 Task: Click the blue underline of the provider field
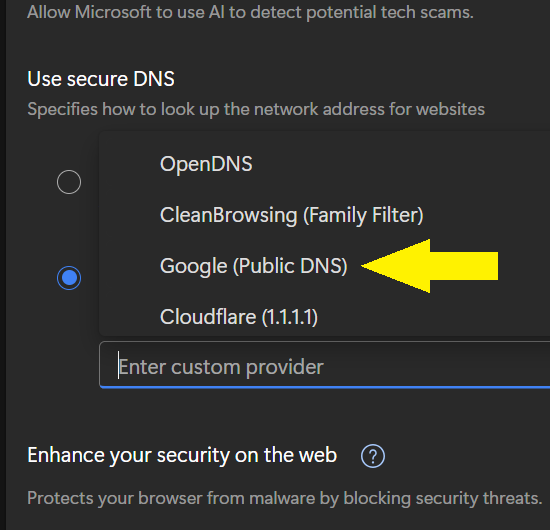pyautogui.click(x=324, y=387)
